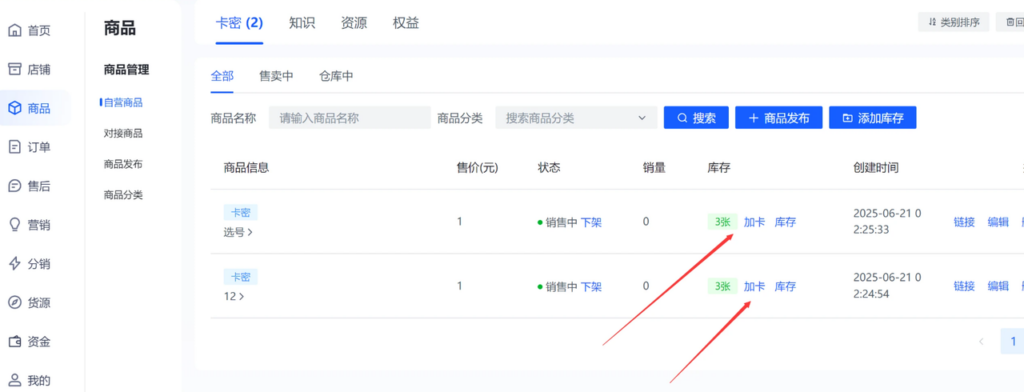The height and width of the screenshot is (392, 1024).
Task: Click the 3张 stock badge for 选号
Action: (722, 222)
